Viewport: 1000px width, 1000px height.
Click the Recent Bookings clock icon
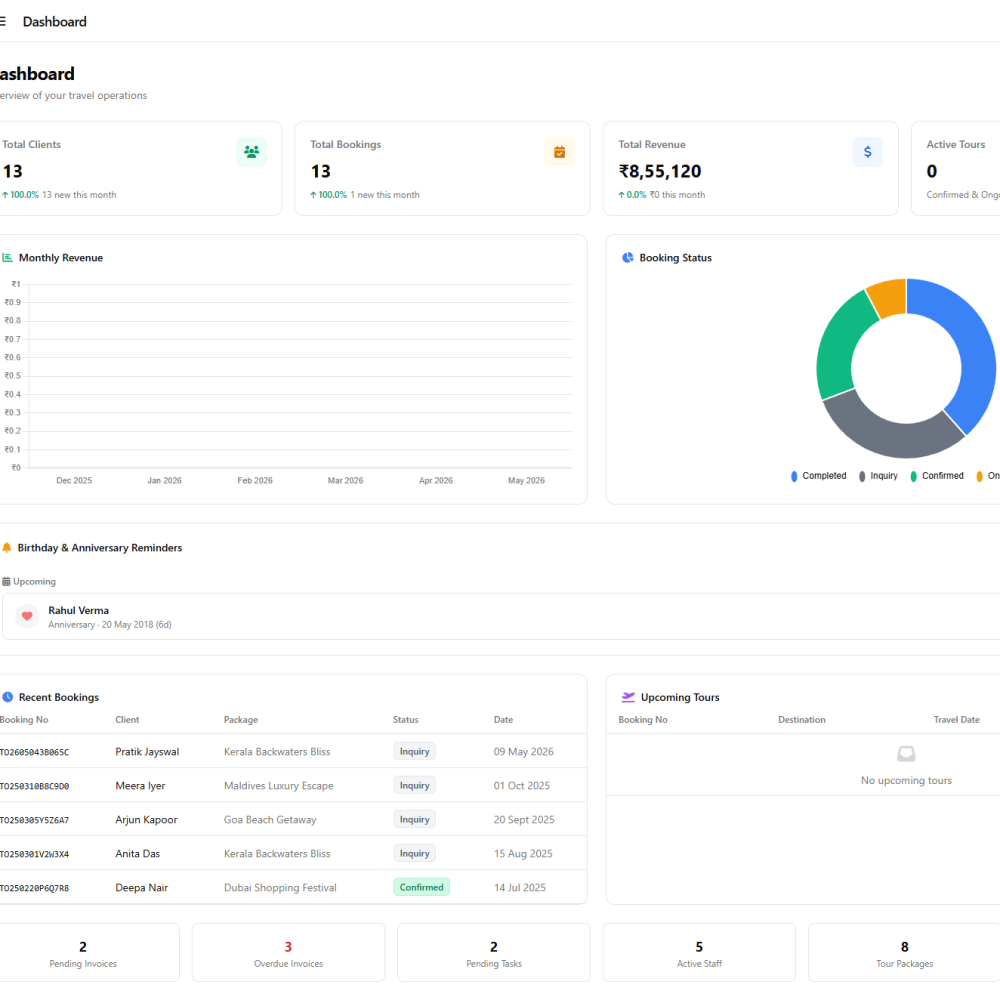coord(8,697)
